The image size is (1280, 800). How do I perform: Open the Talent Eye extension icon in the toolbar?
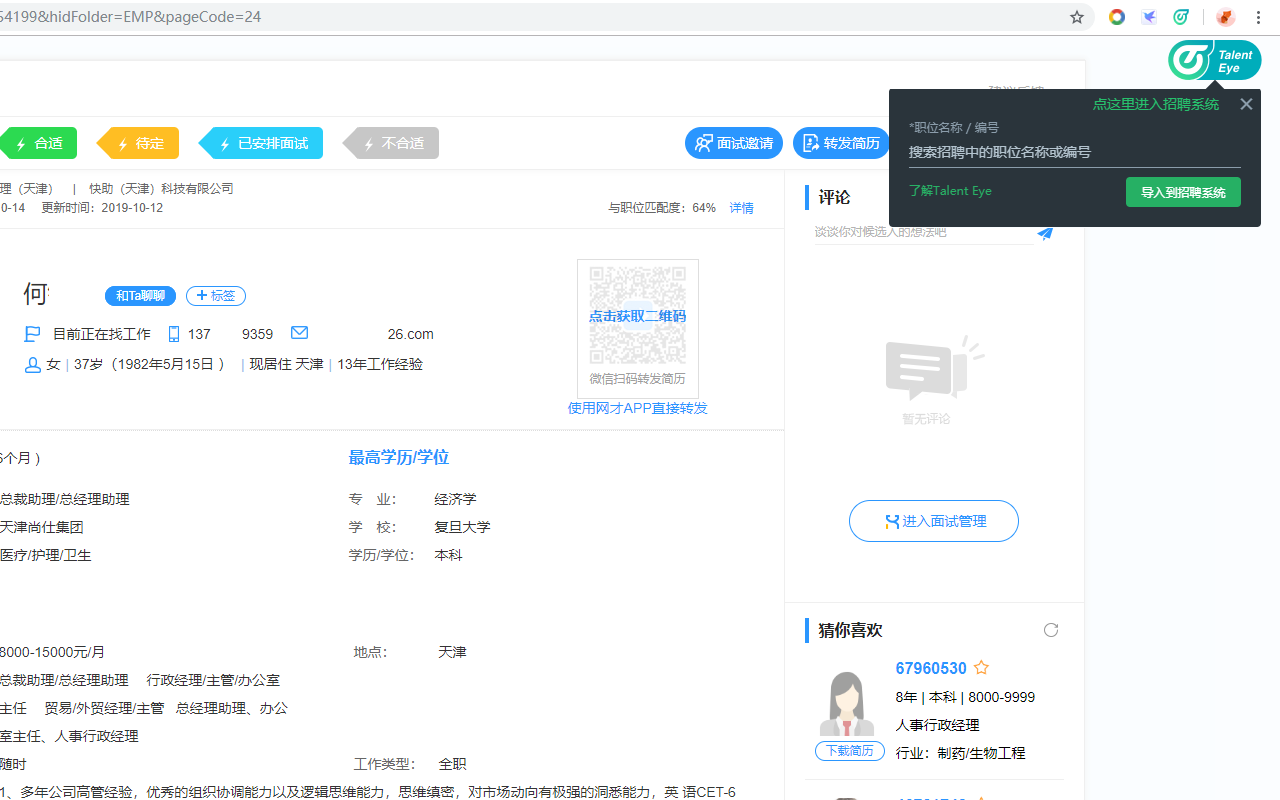tap(1181, 17)
